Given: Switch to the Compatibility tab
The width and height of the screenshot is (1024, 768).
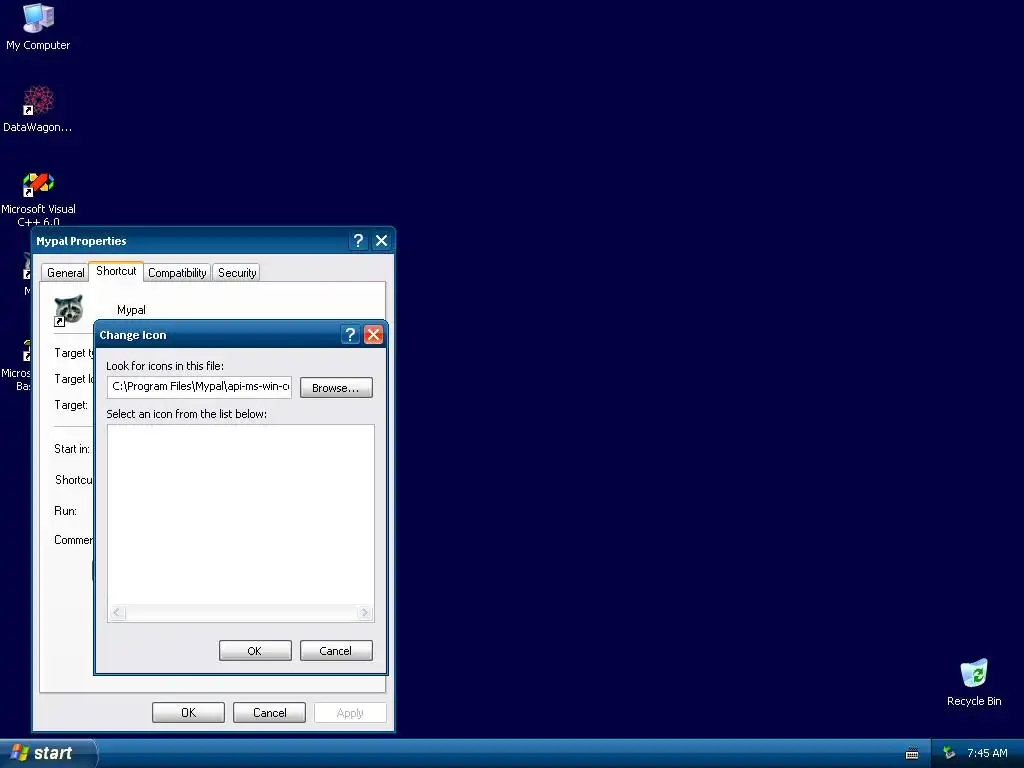Looking at the screenshot, I should click(177, 273).
